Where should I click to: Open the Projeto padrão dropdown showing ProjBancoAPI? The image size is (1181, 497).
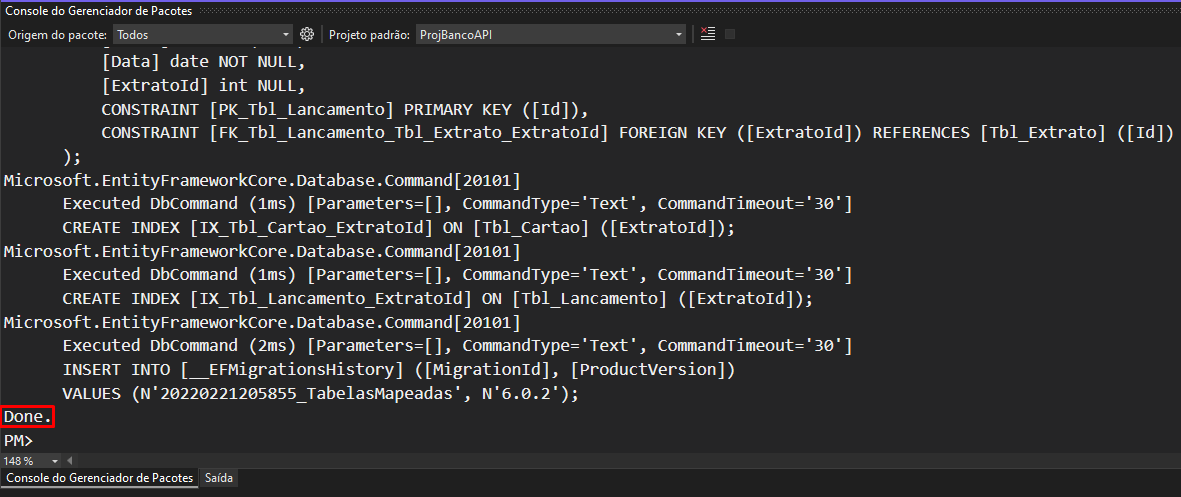coord(550,35)
